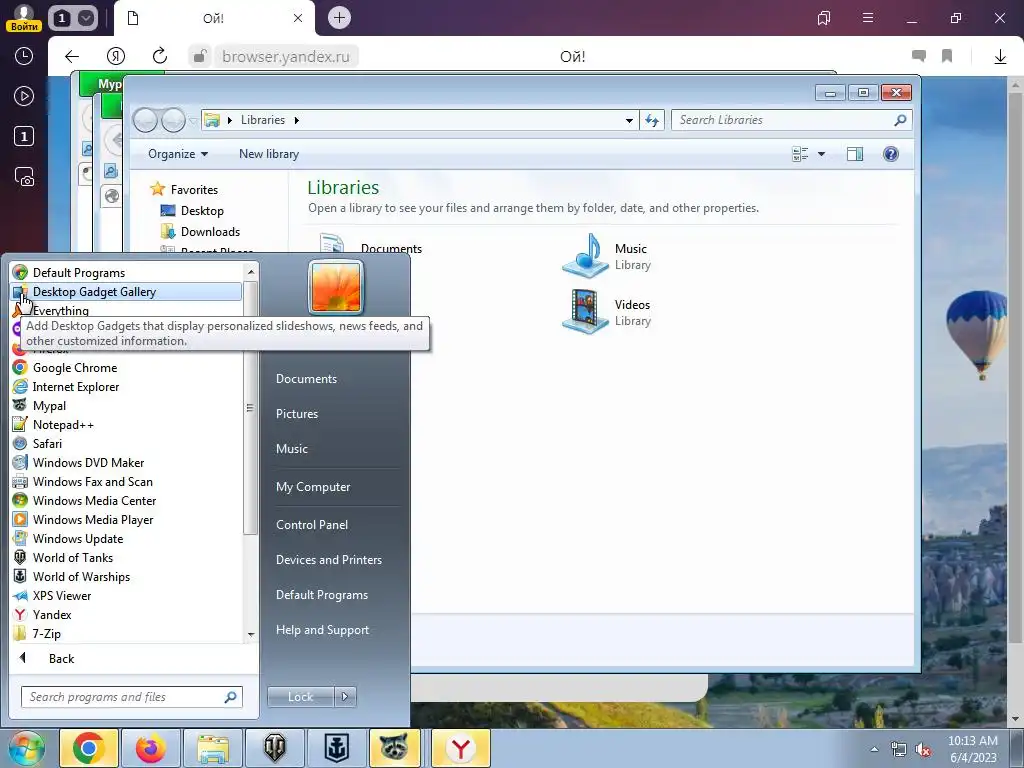The image size is (1024, 768).
Task: Open Yandex browser history clock icon
Action: (x=24, y=56)
